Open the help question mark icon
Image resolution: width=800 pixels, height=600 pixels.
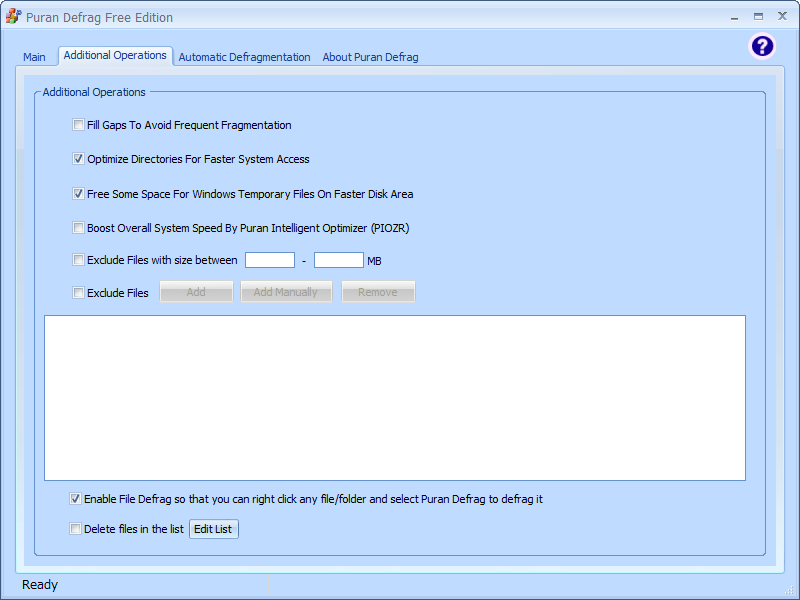tap(762, 46)
